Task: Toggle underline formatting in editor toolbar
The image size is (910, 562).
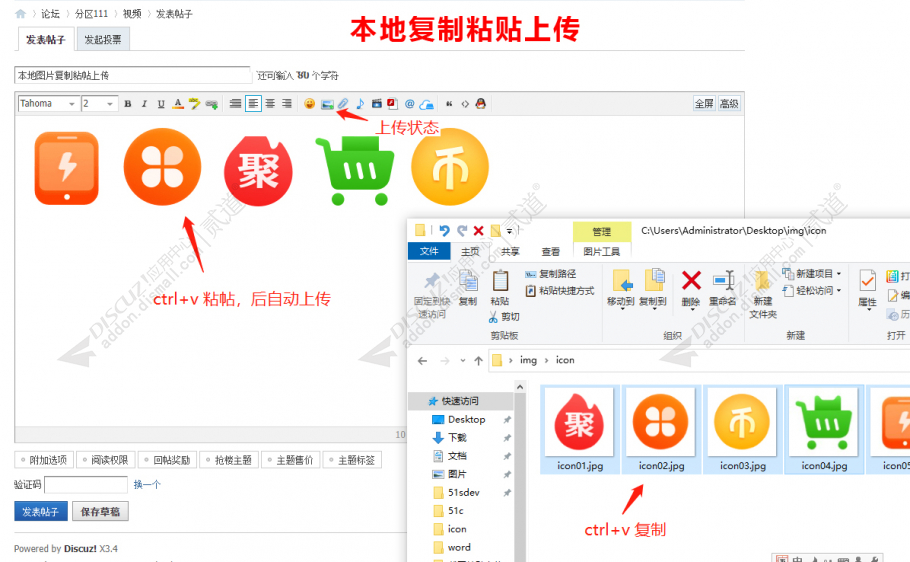Action: 160,104
